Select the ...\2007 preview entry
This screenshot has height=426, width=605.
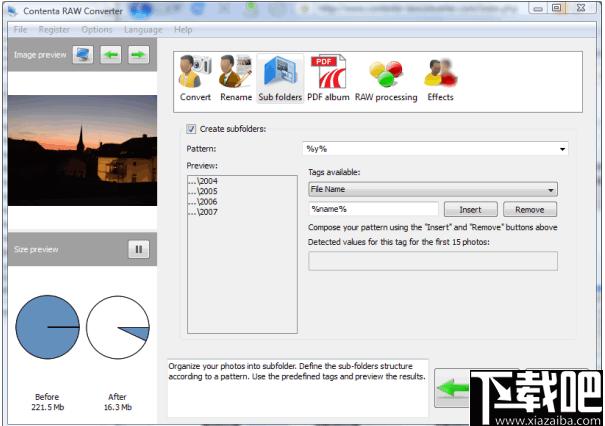203,212
